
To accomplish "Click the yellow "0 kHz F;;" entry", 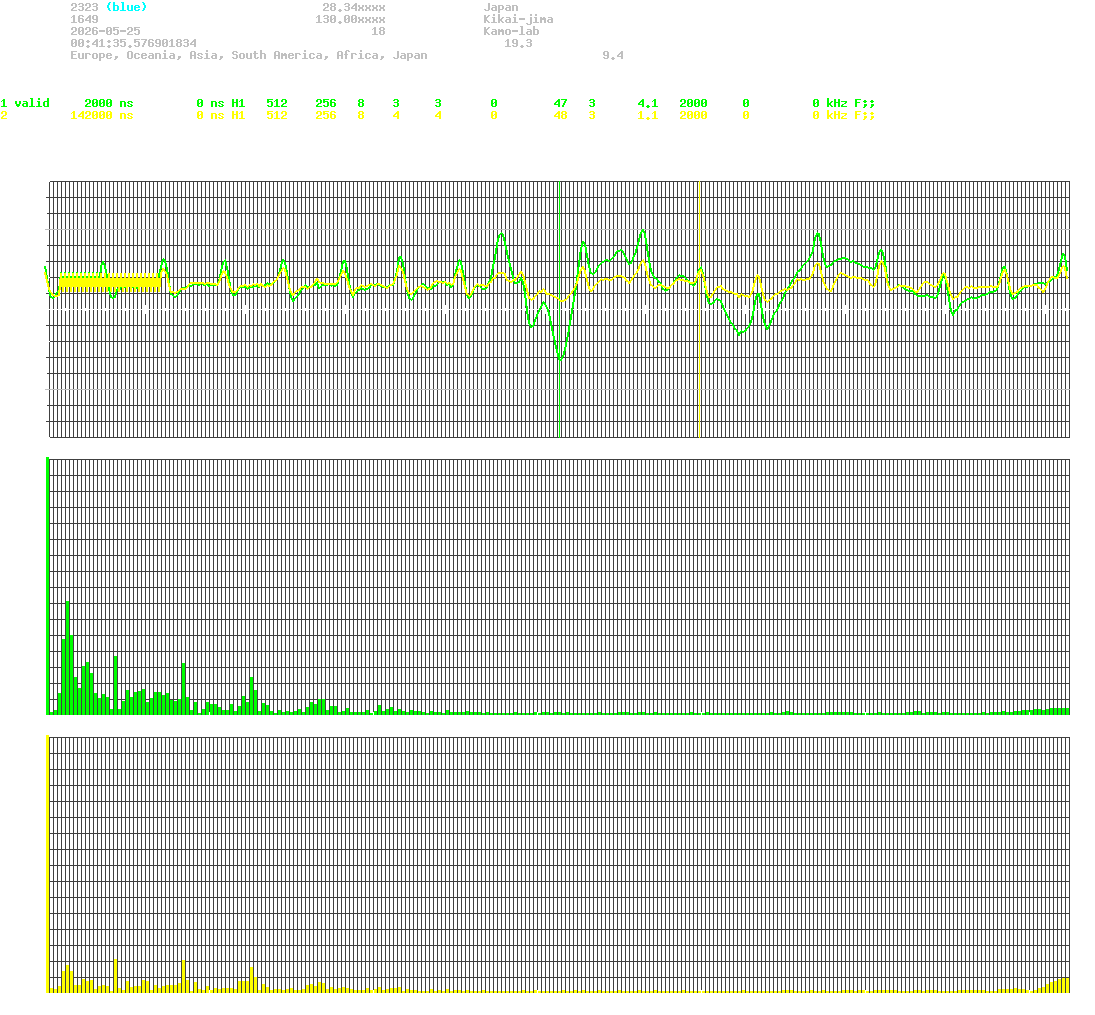I will pos(843,115).
